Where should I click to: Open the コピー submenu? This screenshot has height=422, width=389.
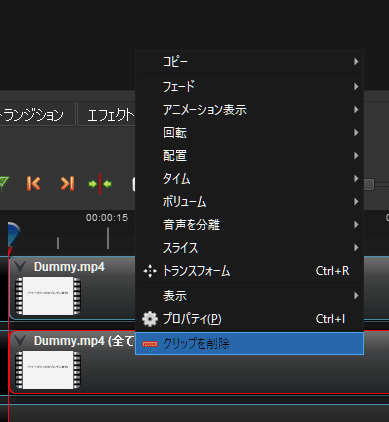pos(249,62)
